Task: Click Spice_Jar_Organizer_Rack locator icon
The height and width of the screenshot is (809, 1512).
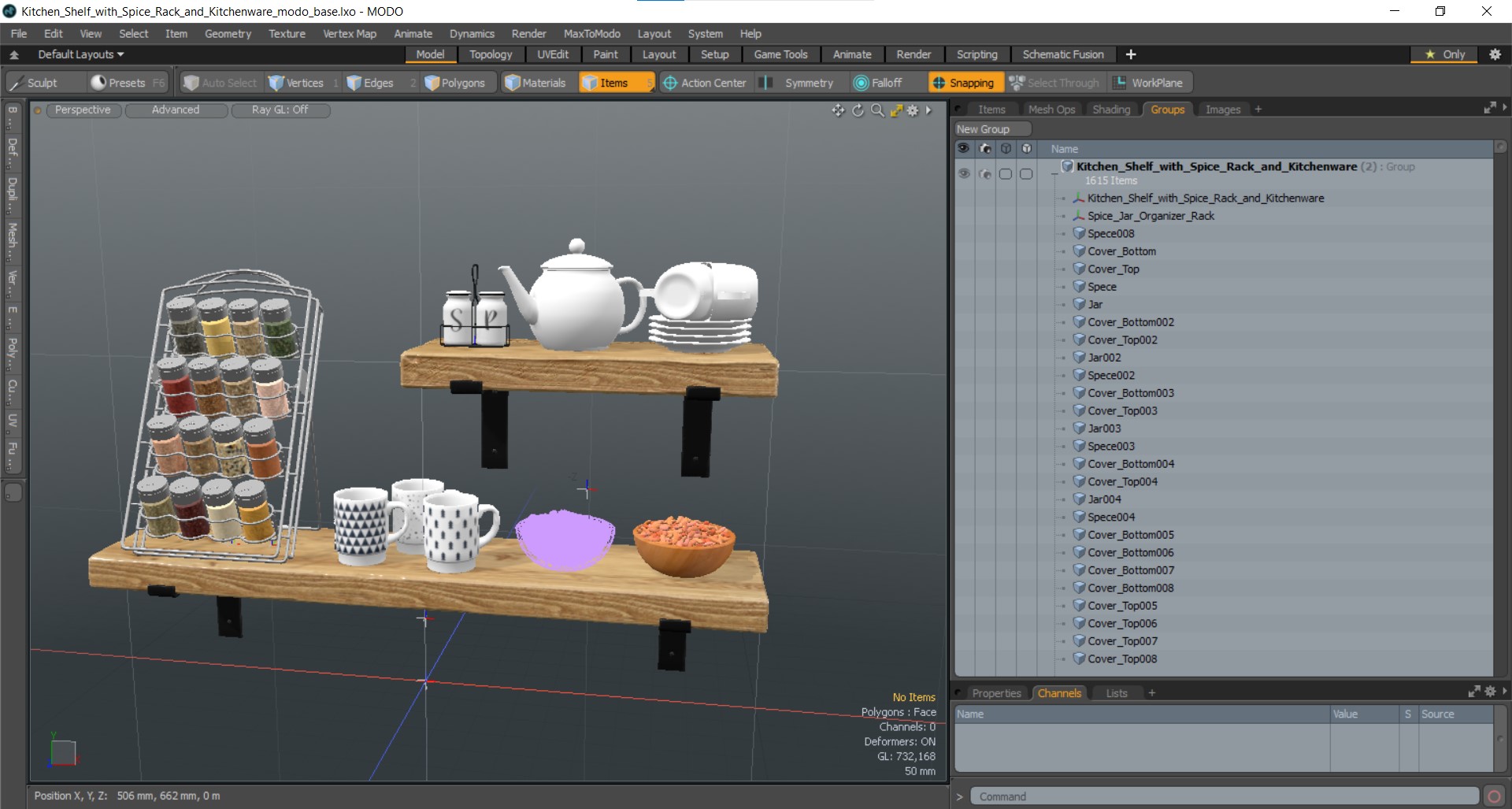Action: tap(1079, 215)
